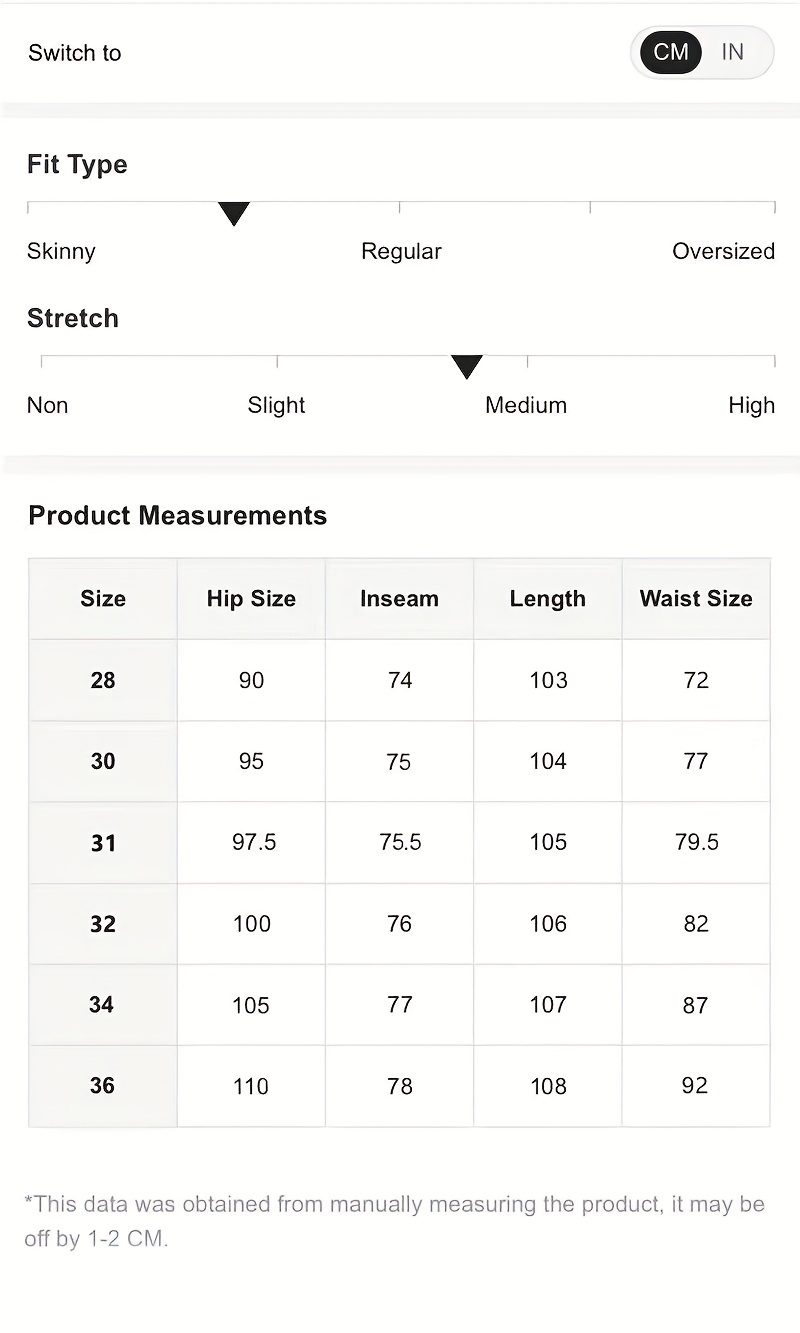This screenshot has height=1333, width=800.
Task: Click the Stretch triangle marker
Action: click(x=467, y=367)
